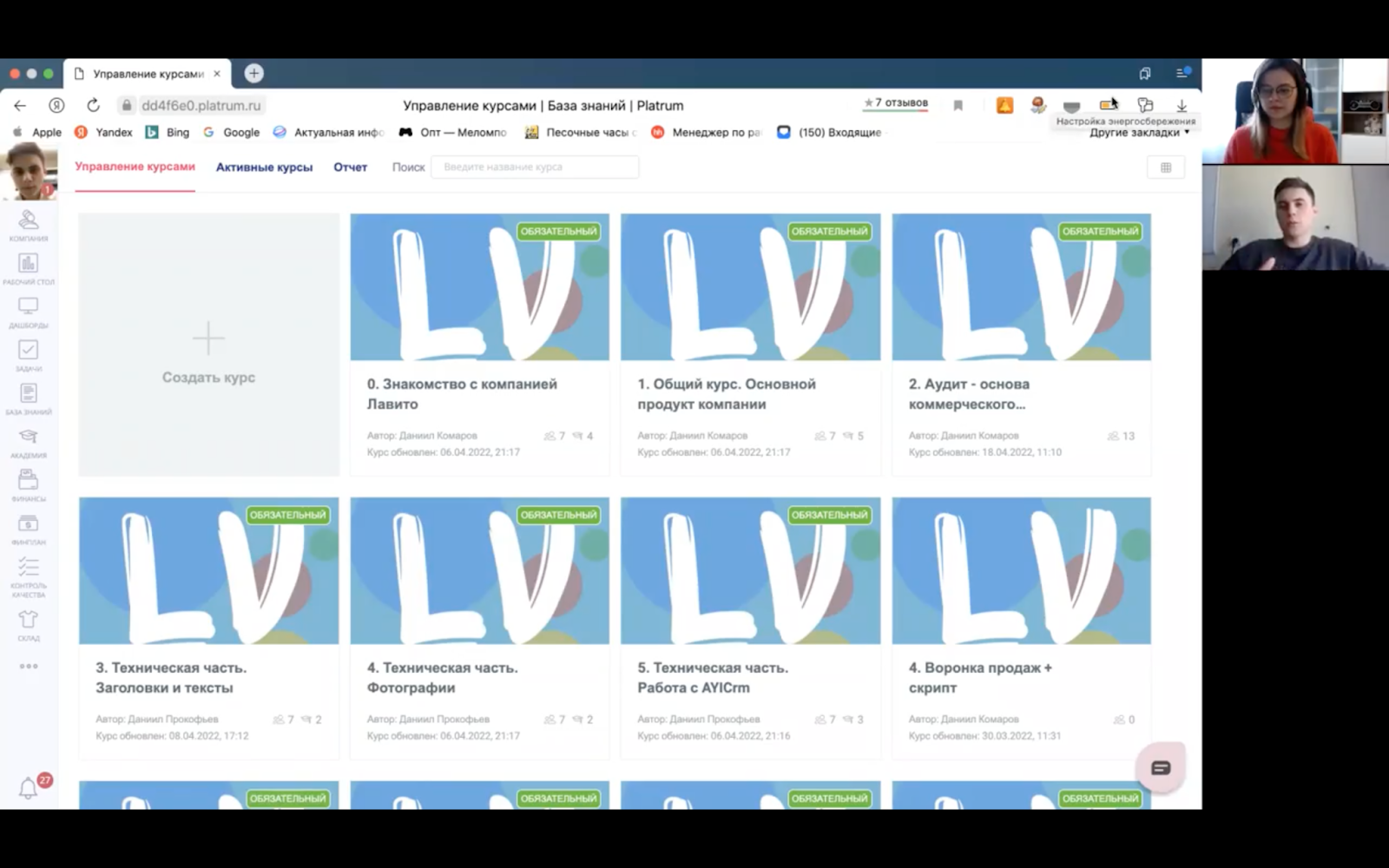Reload the page with refresh icon
Viewport: 1389px width, 868px height.
[x=93, y=106]
